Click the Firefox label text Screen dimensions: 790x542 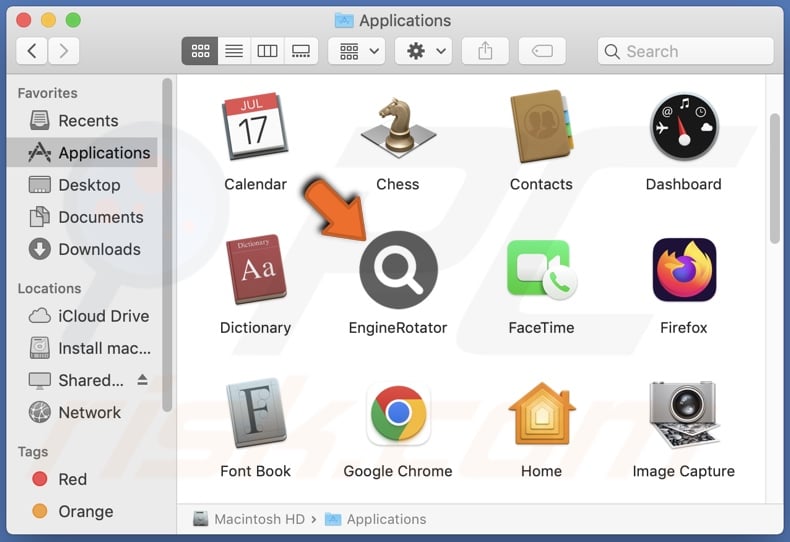[684, 328]
